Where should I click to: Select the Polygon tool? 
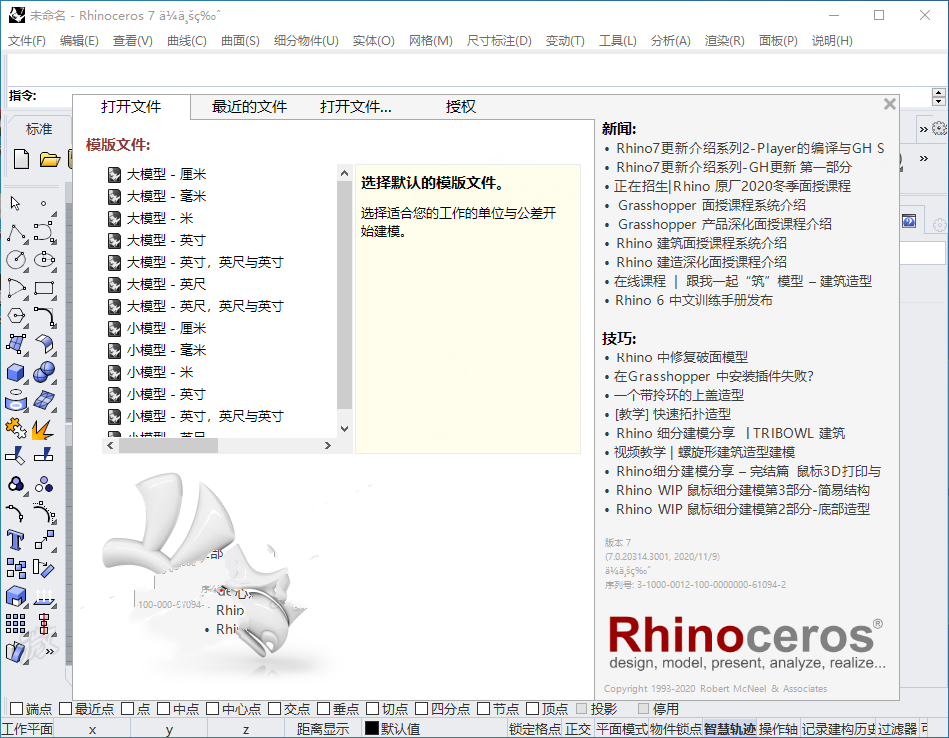[16, 316]
